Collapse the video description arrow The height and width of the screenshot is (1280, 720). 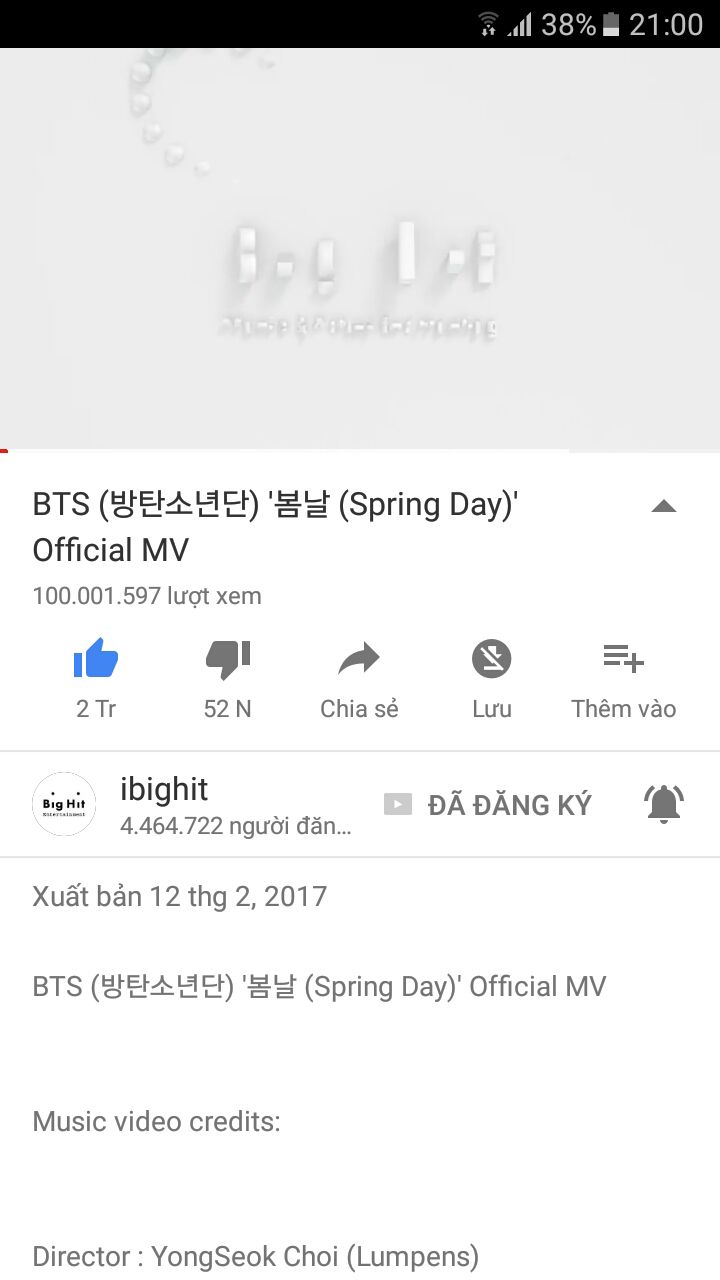click(664, 506)
